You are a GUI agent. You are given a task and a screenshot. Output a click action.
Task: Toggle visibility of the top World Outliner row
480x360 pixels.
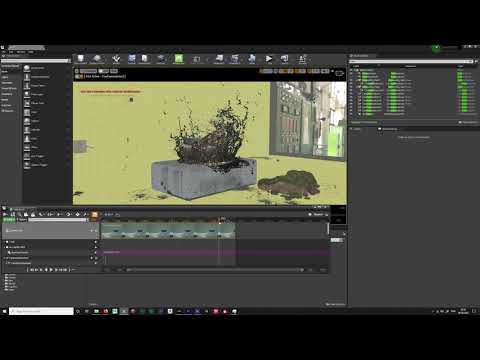point(351,70)
